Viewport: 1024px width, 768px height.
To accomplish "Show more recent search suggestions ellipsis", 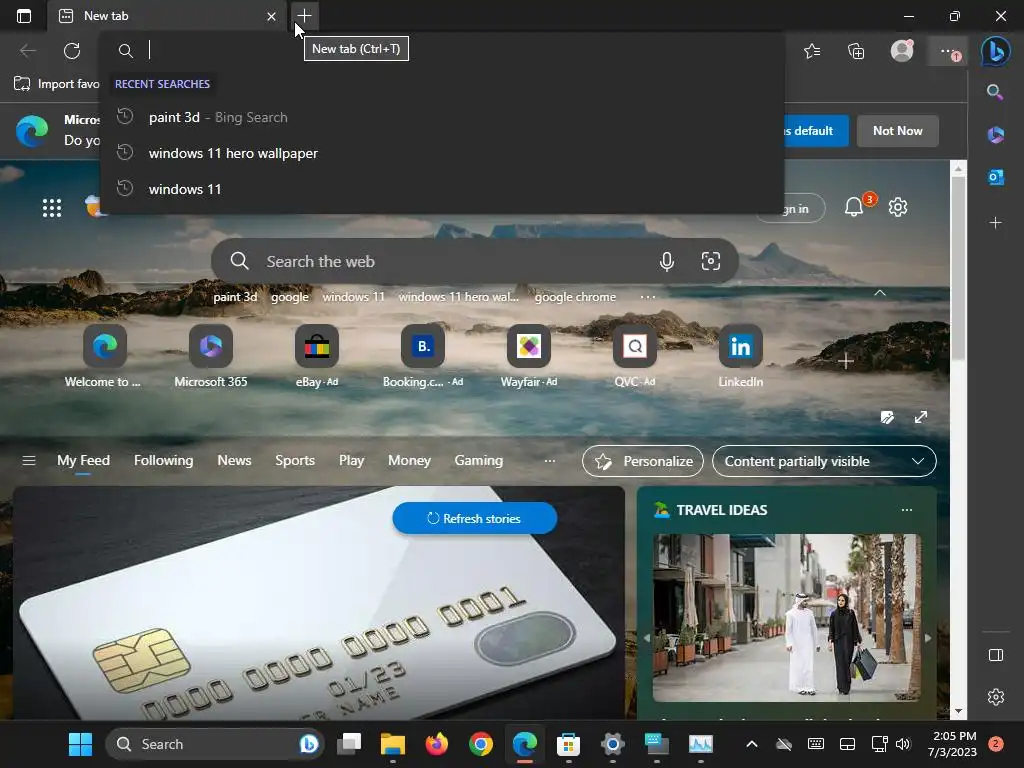I will point(647,297).
